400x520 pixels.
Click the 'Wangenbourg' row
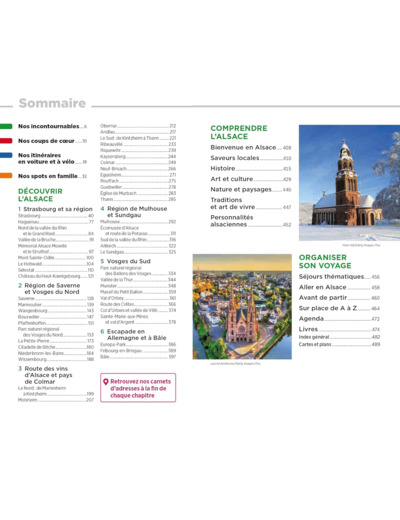pyautogui.click(x=56, y=311)
